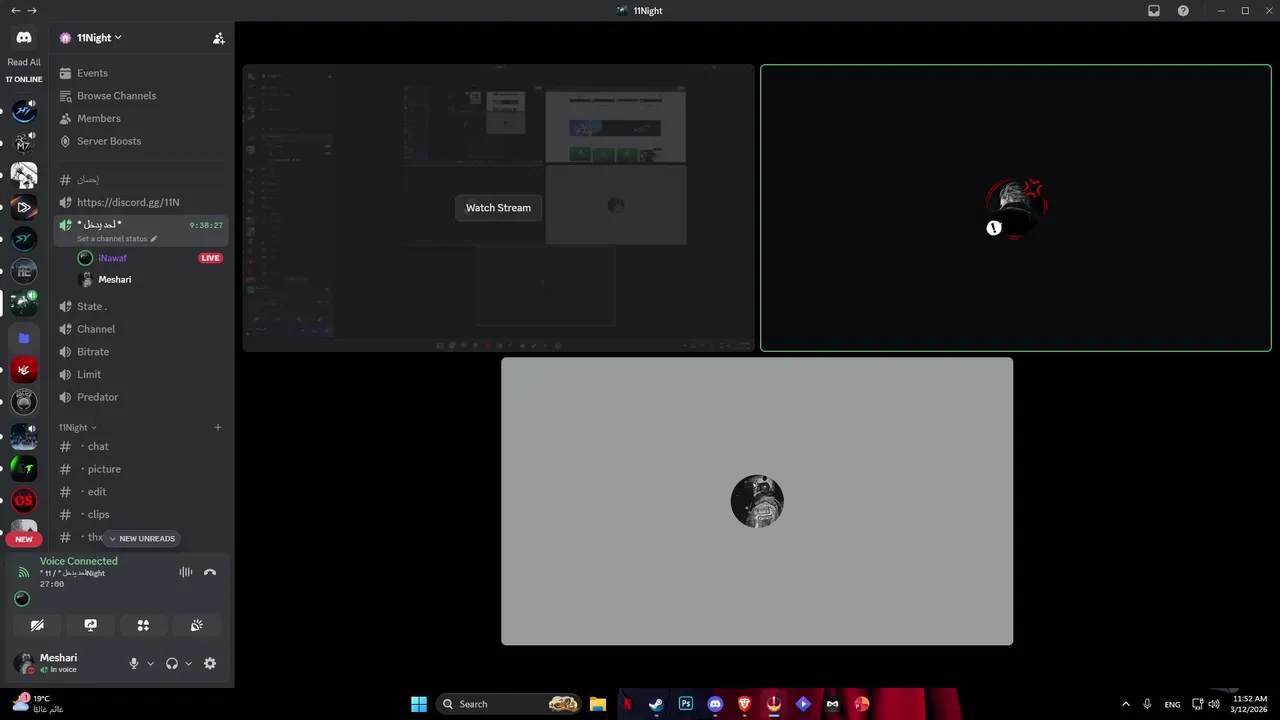Open the chat text channel

pos(143,446)
